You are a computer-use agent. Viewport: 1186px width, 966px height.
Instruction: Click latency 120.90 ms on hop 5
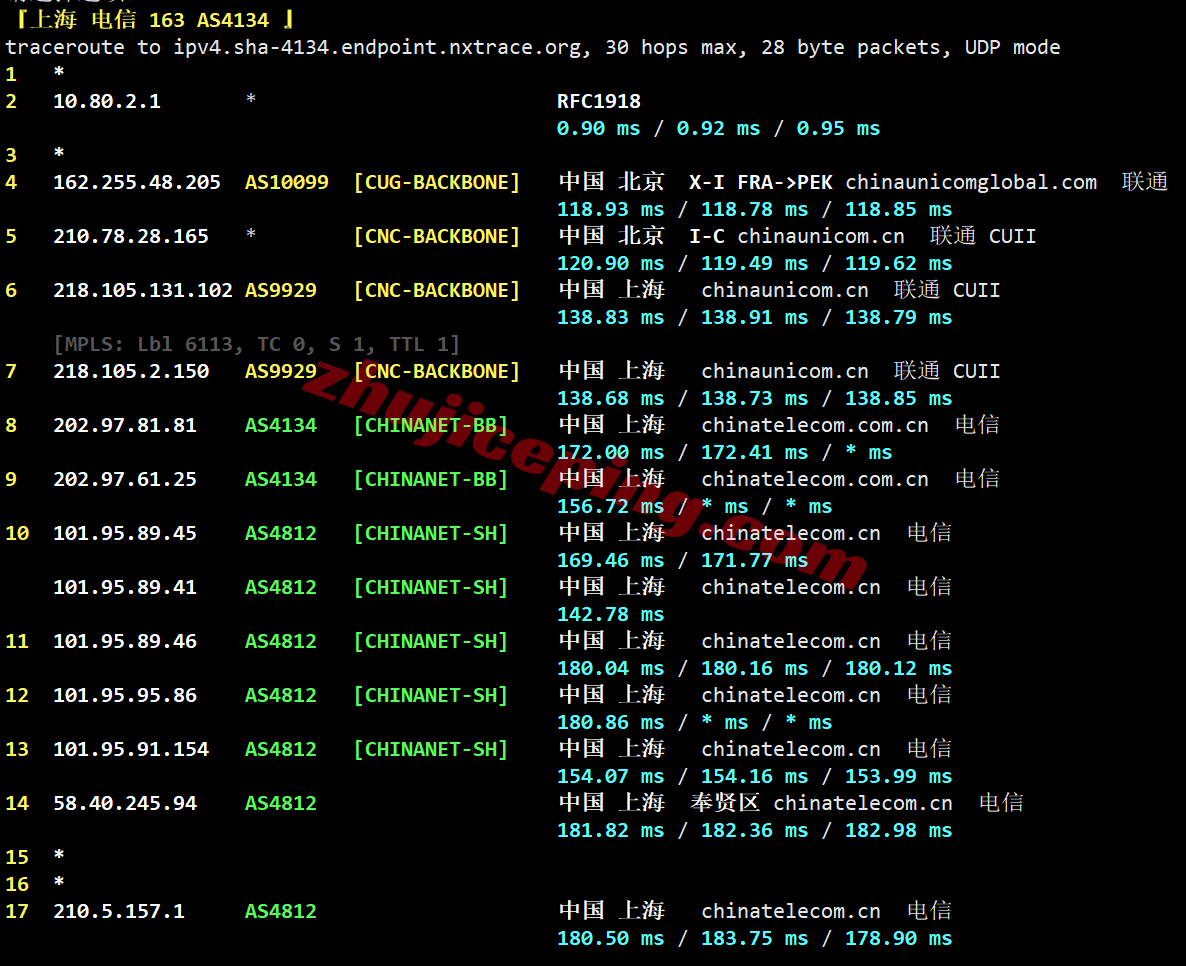point(610,263)
